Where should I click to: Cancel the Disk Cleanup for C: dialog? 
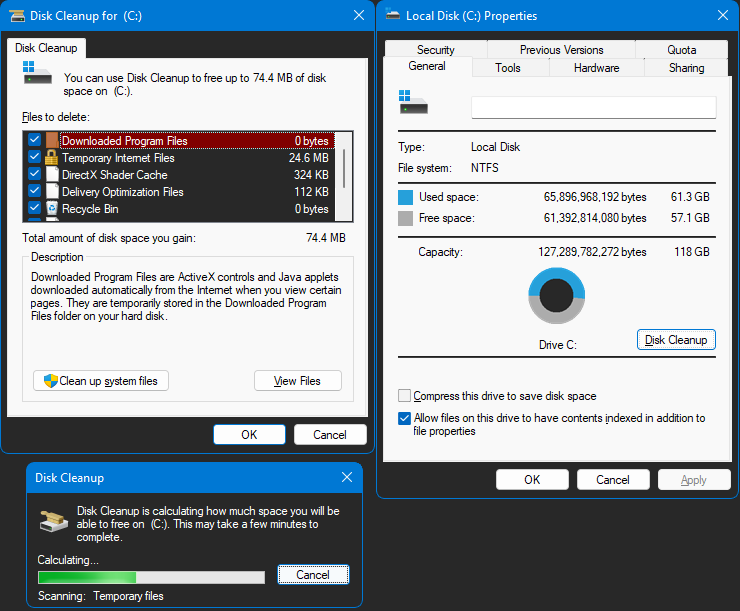point(330,435)
